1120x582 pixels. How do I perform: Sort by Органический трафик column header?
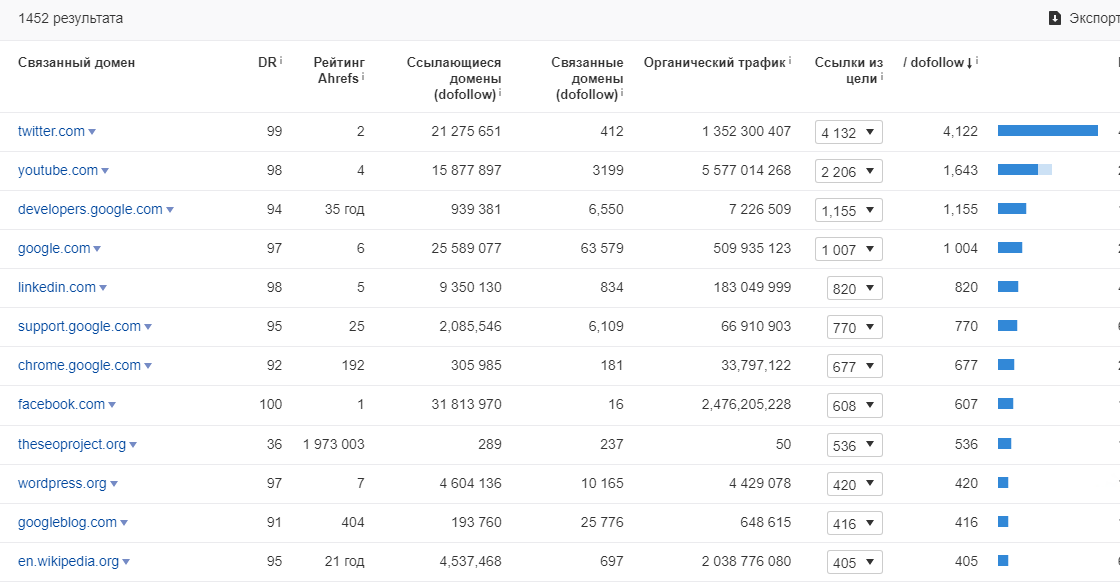(x=714, y=62)
